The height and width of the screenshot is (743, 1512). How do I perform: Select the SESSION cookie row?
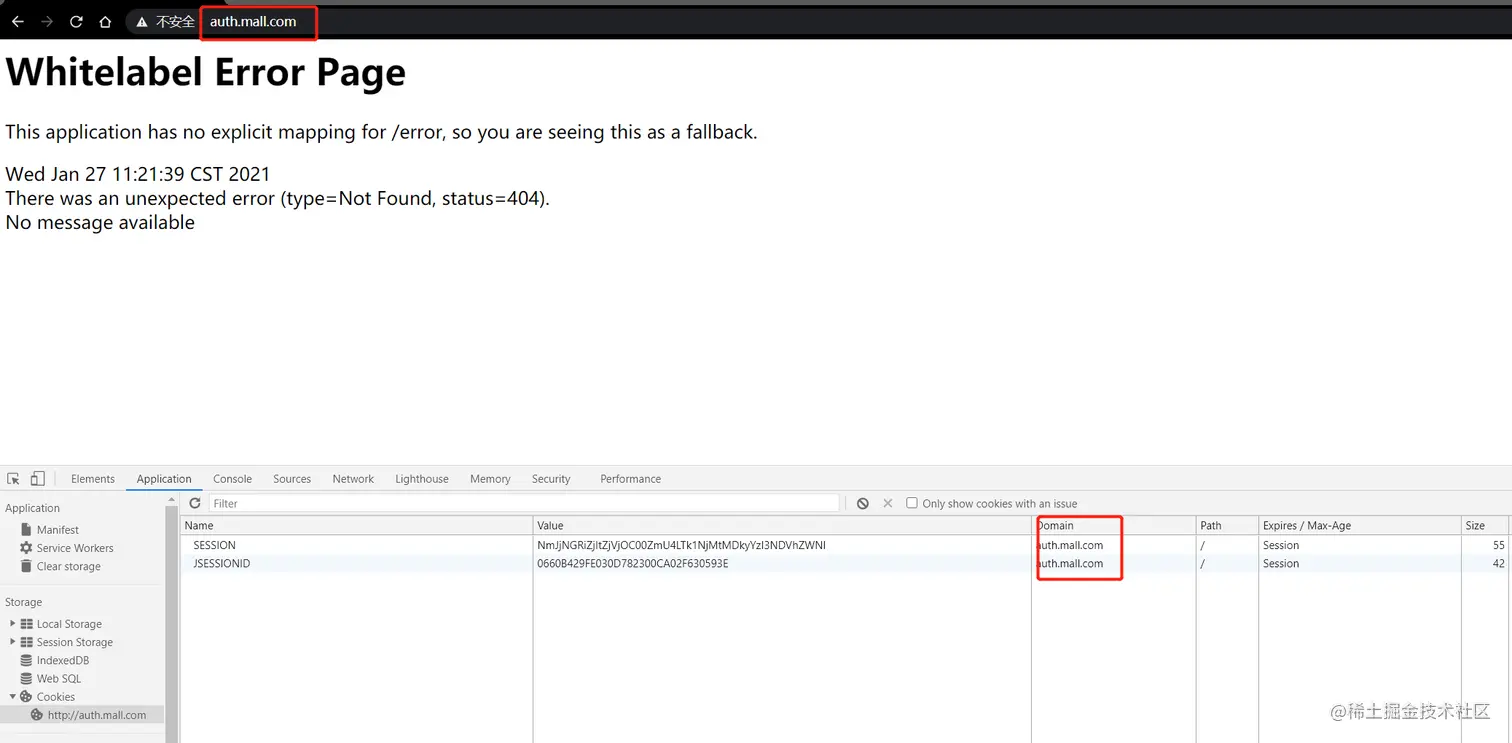[846, 545]
